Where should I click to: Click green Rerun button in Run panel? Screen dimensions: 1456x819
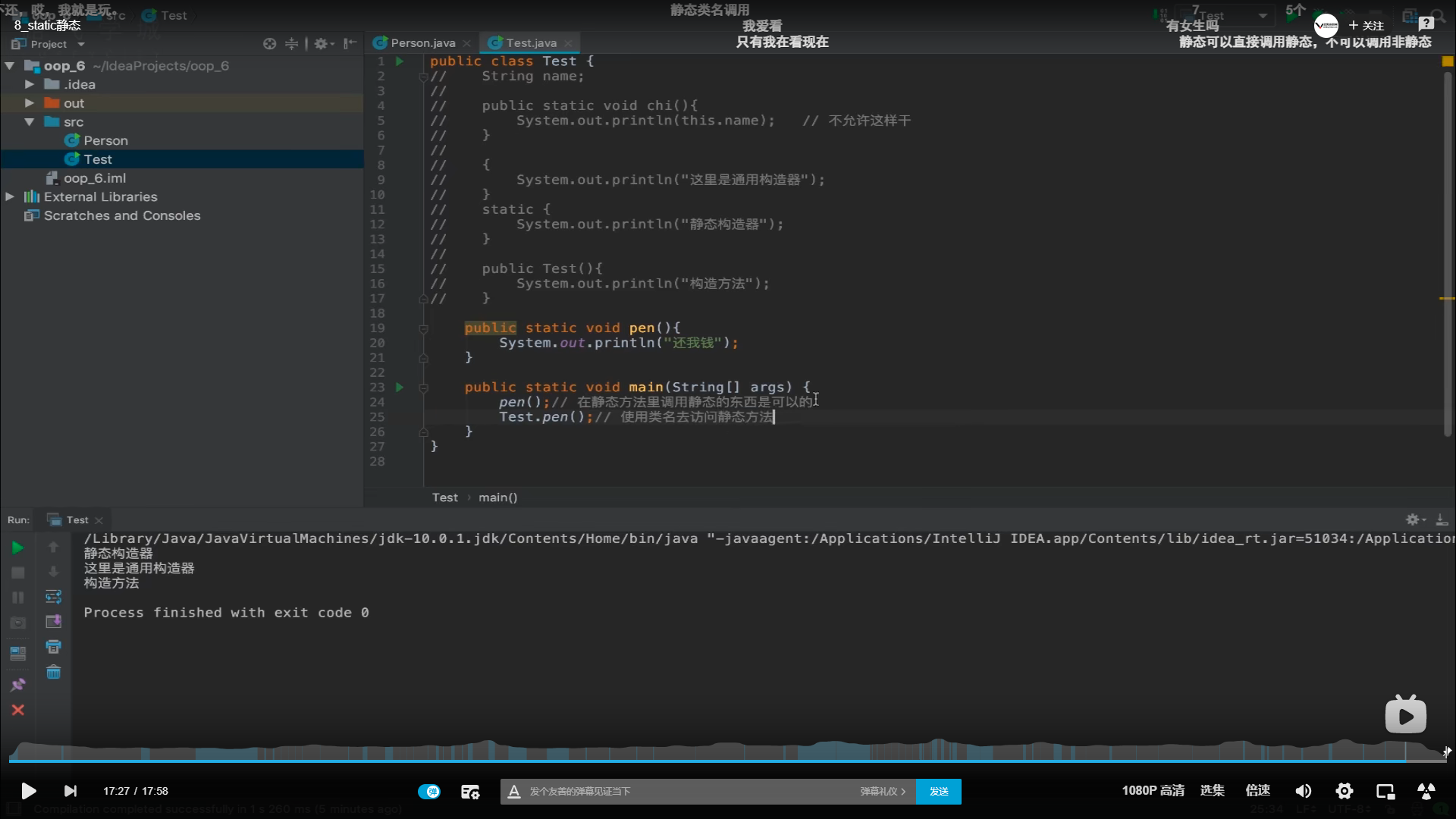17,548
